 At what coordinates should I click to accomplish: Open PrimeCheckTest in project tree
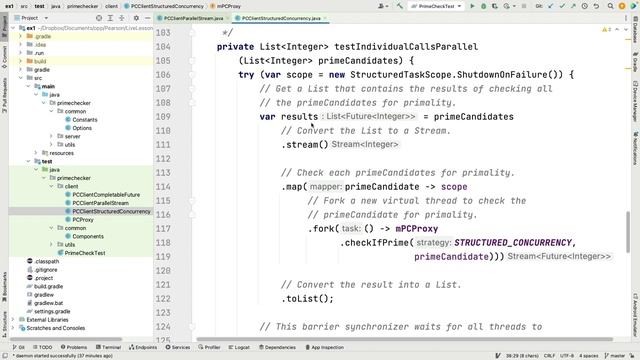(x=84, y=253)
